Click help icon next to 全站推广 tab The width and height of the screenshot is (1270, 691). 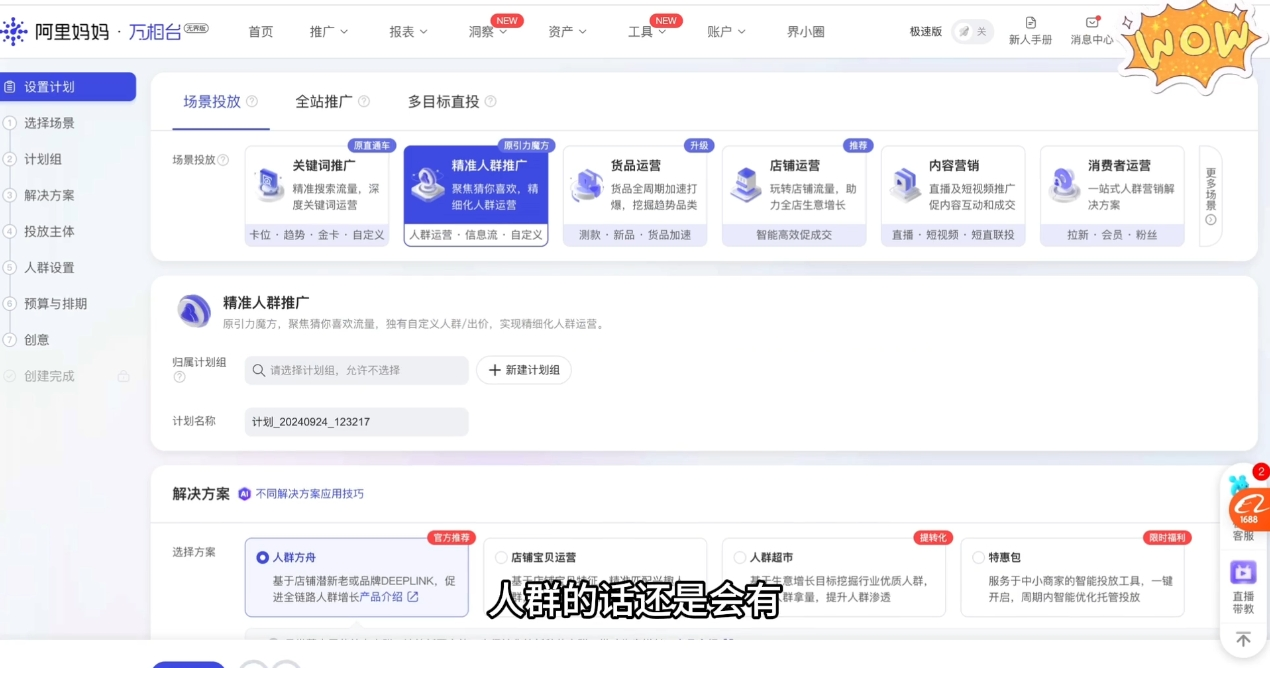364,101
